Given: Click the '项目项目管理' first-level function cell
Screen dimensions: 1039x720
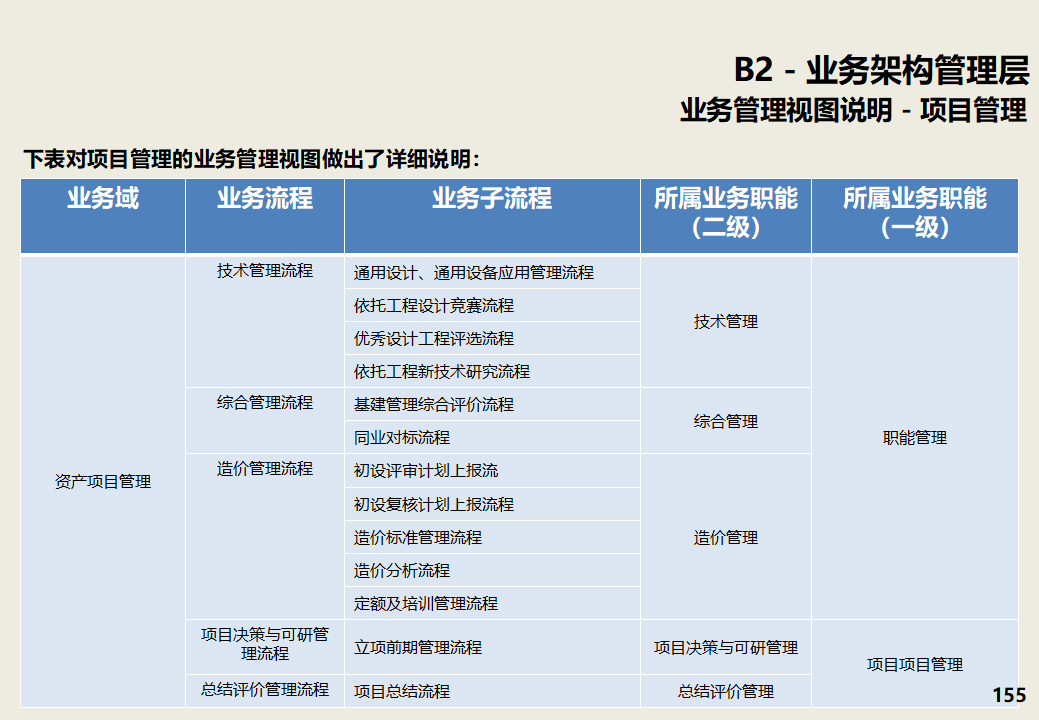Looking at the screenshot, I should (915, 664).
